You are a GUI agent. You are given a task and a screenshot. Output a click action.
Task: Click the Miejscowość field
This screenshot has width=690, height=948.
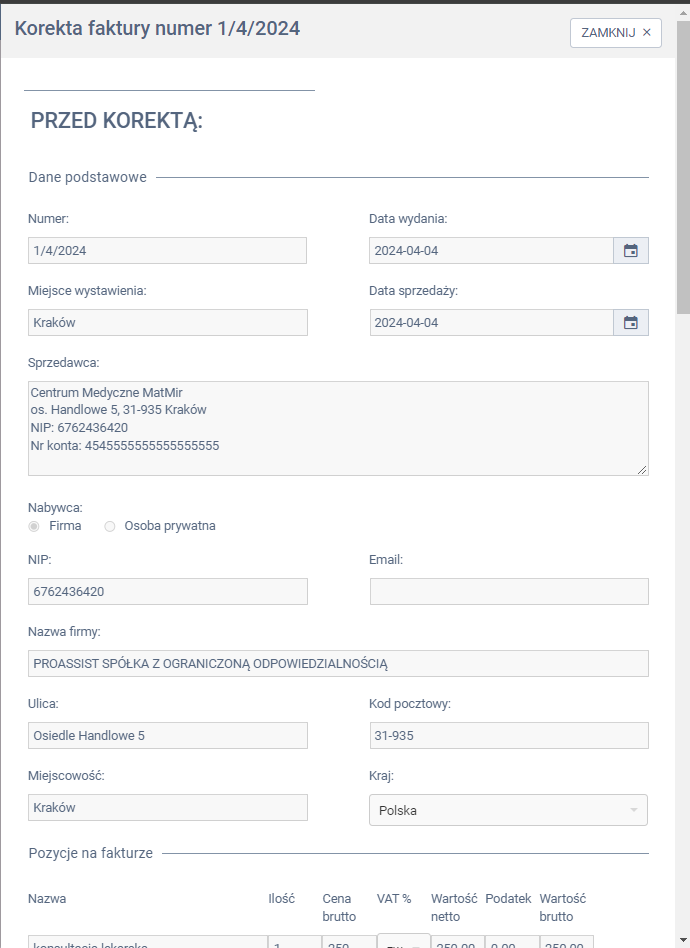167,808
